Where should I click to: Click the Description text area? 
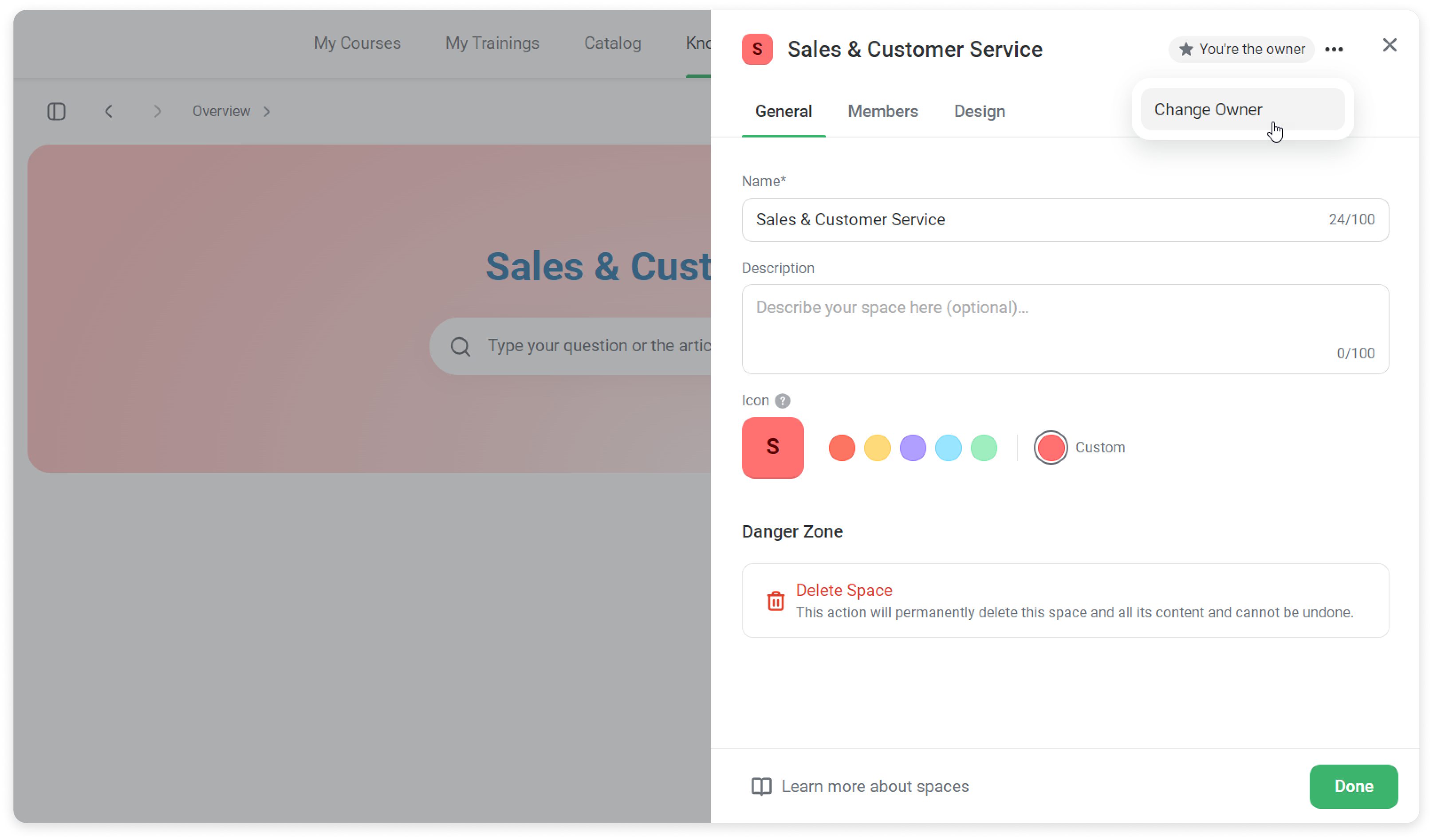pos(1064,329)
